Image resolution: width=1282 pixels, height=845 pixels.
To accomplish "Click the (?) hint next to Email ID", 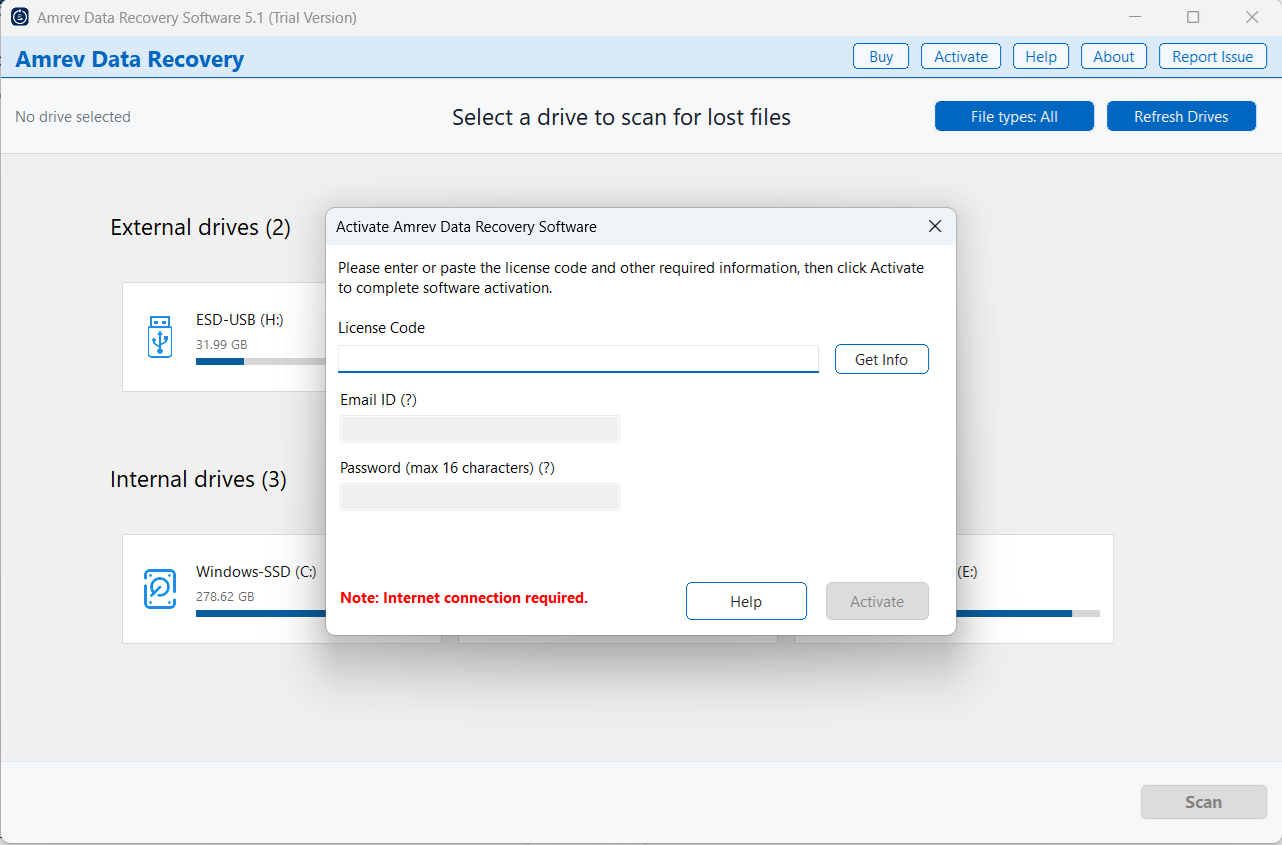I will (408, 399).
